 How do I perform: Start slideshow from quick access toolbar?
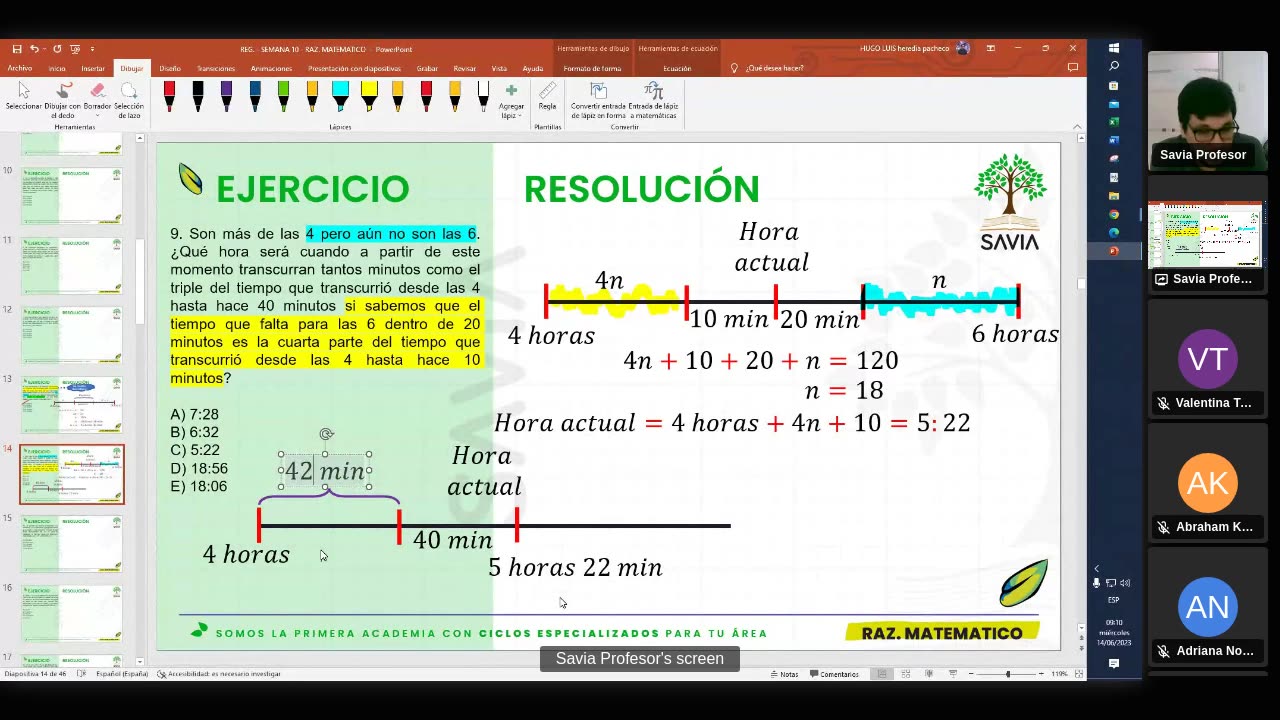[75, 48]
